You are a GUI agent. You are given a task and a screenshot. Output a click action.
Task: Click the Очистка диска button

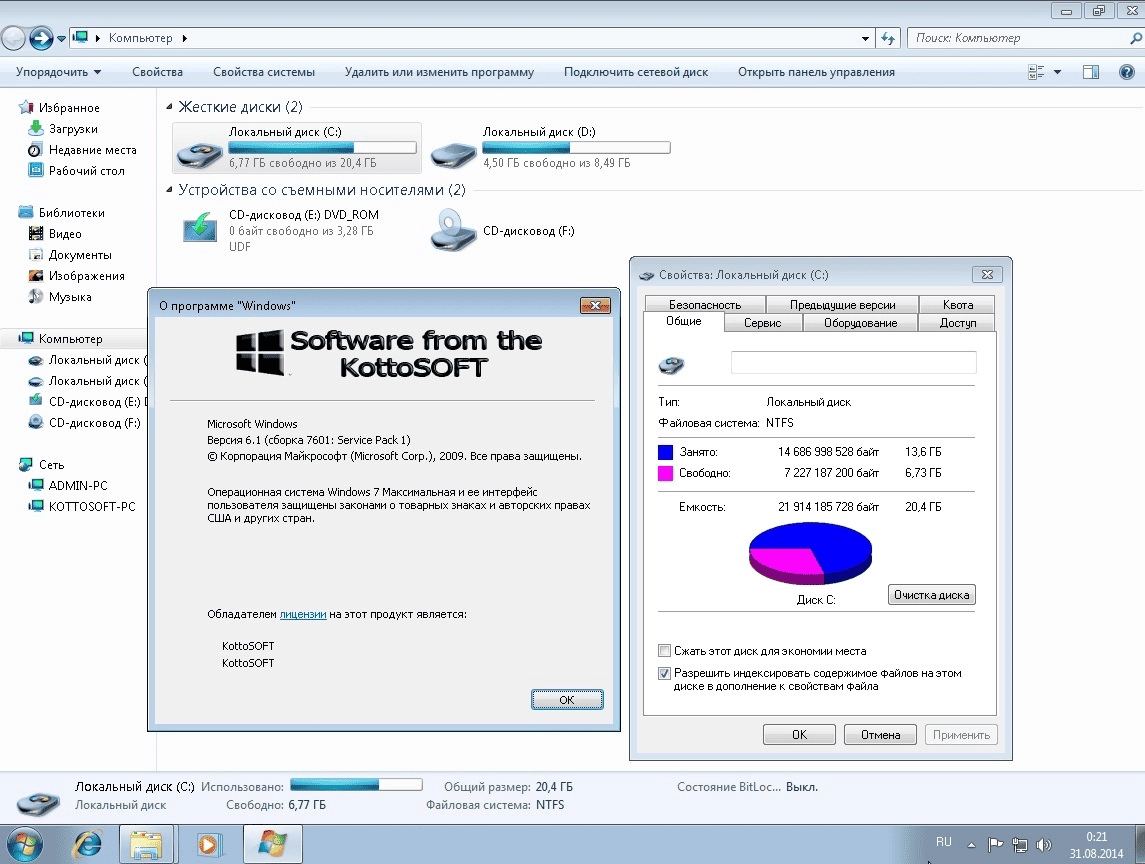tap(931, 595)
